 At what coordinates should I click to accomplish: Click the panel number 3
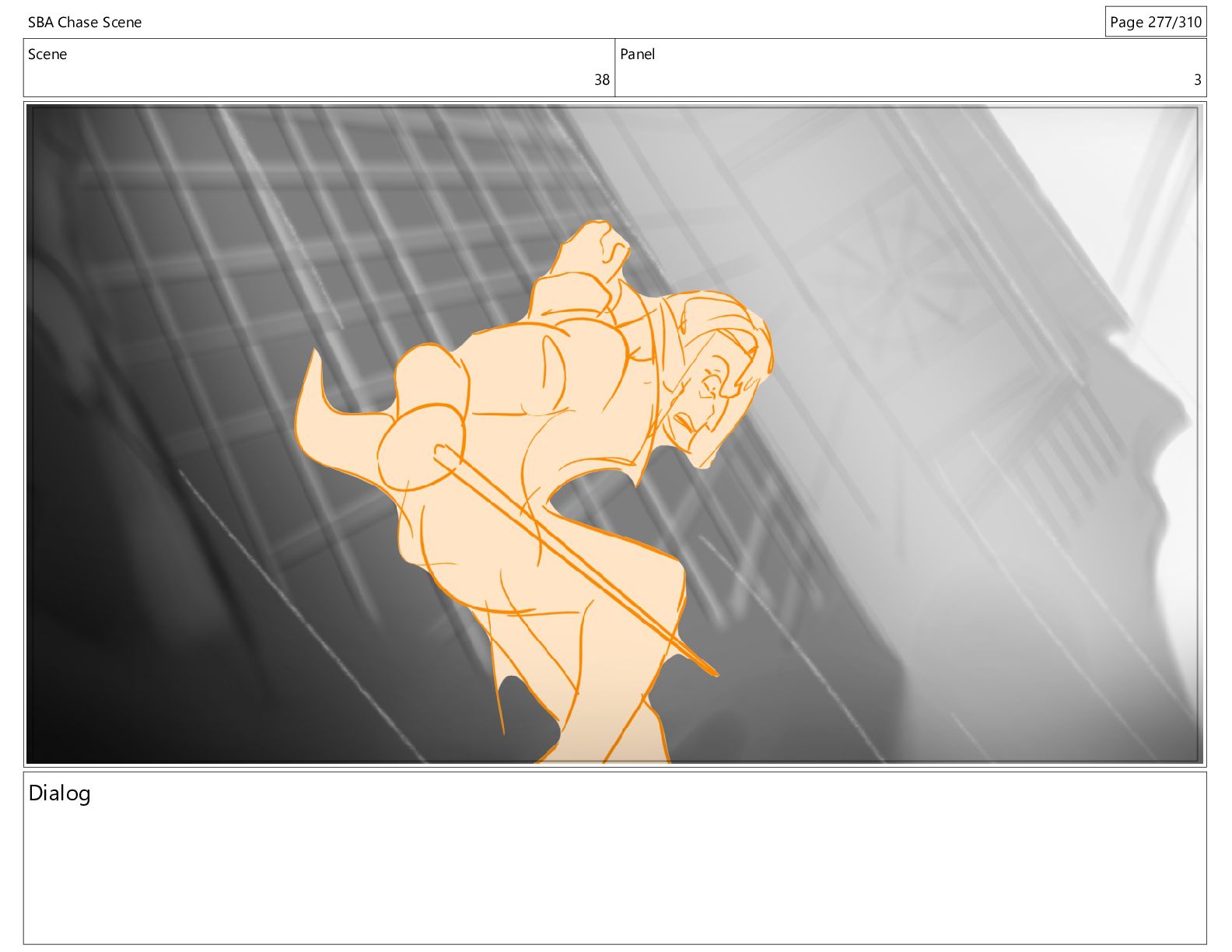point(1198,80)
